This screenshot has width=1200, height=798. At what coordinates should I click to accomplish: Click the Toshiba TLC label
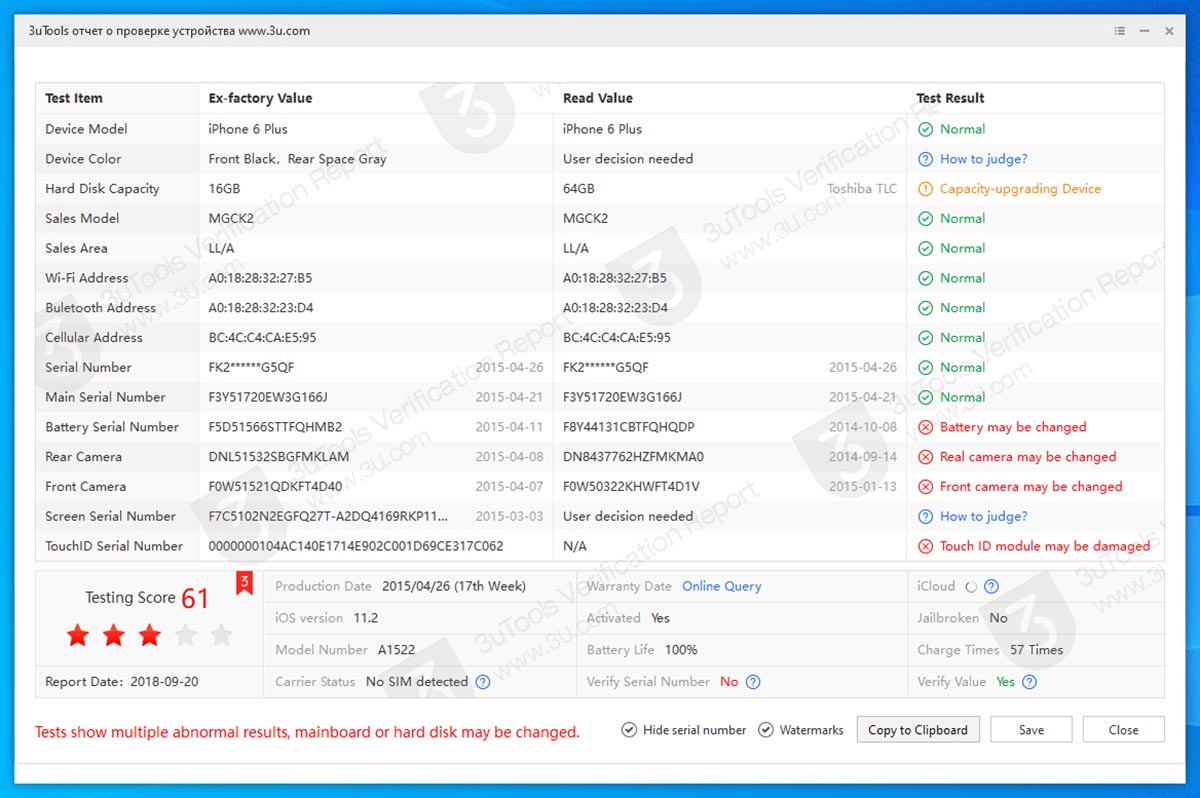pos(862,189)
